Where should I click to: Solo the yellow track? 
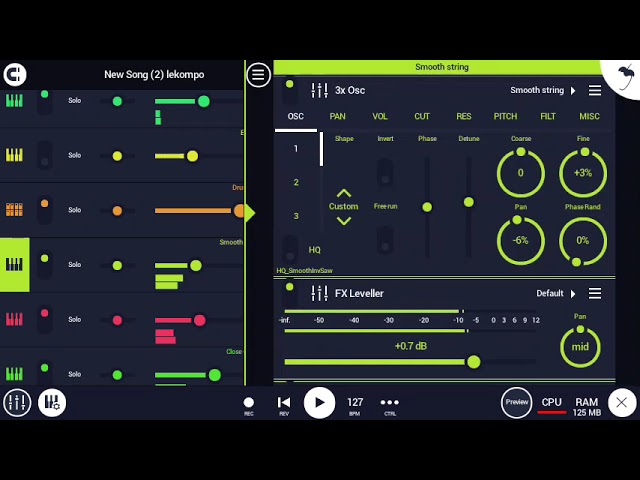75,155
